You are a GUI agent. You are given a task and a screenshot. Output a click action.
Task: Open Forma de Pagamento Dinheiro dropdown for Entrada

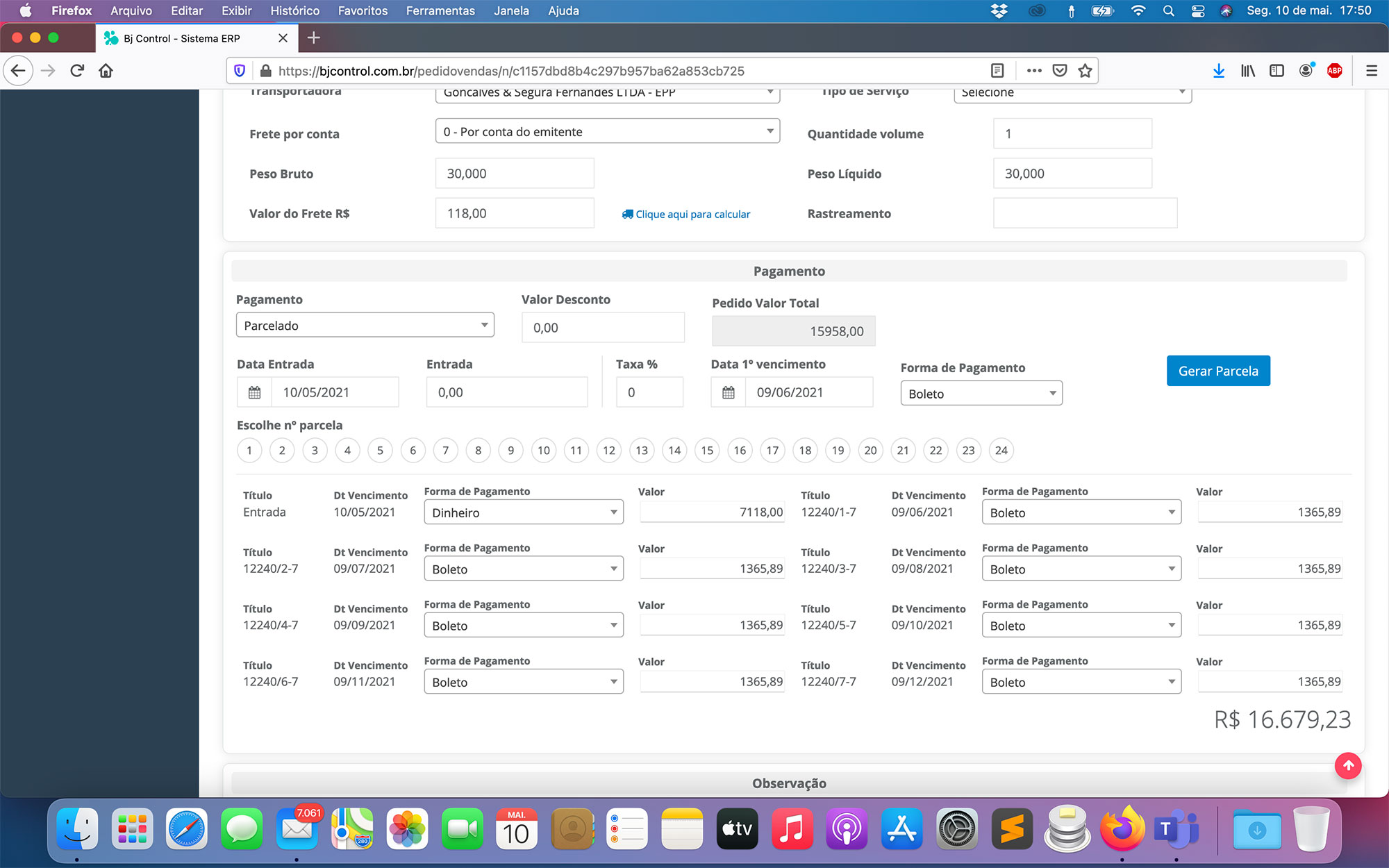pos(523,513)
